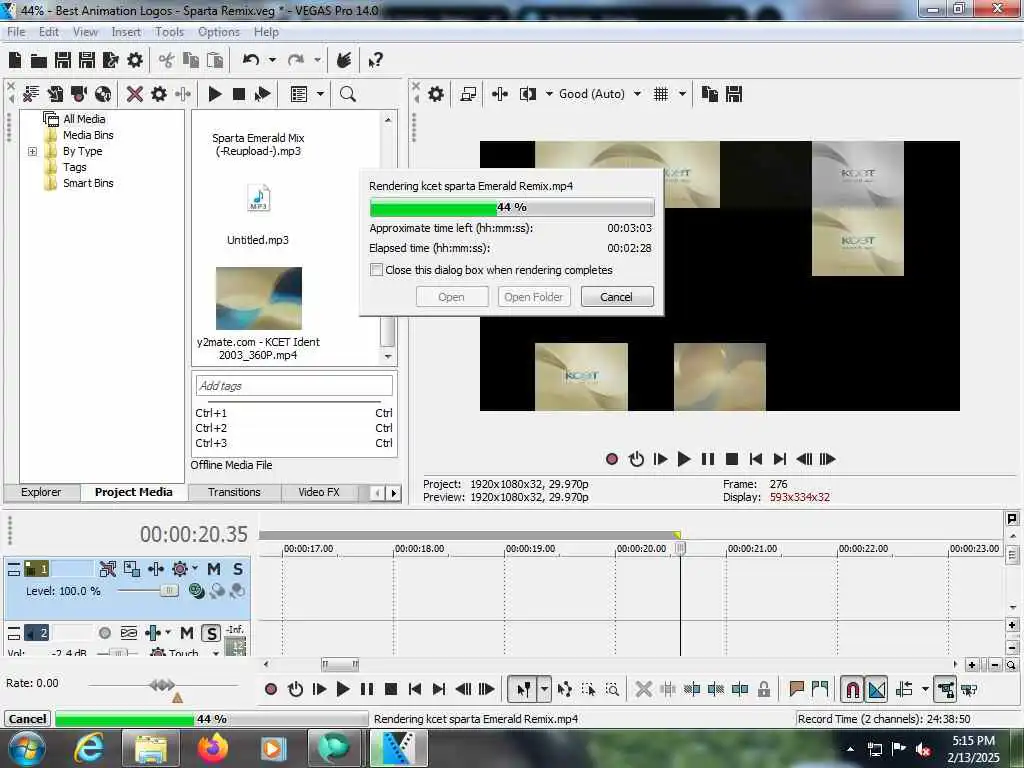Open Firefox from the Windows taskbar

[x=213, y=748]
